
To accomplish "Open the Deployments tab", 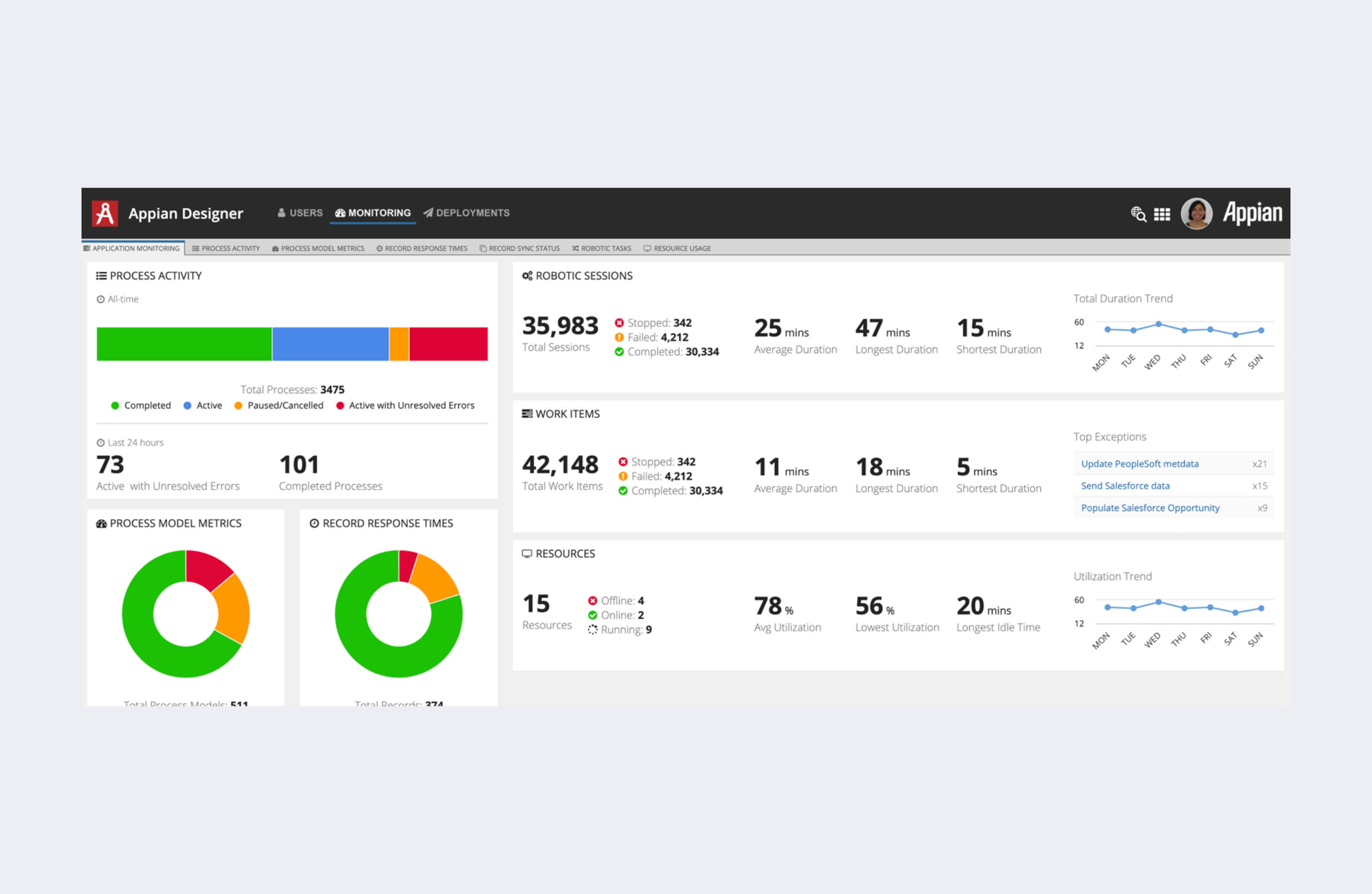I will point(466,213).
